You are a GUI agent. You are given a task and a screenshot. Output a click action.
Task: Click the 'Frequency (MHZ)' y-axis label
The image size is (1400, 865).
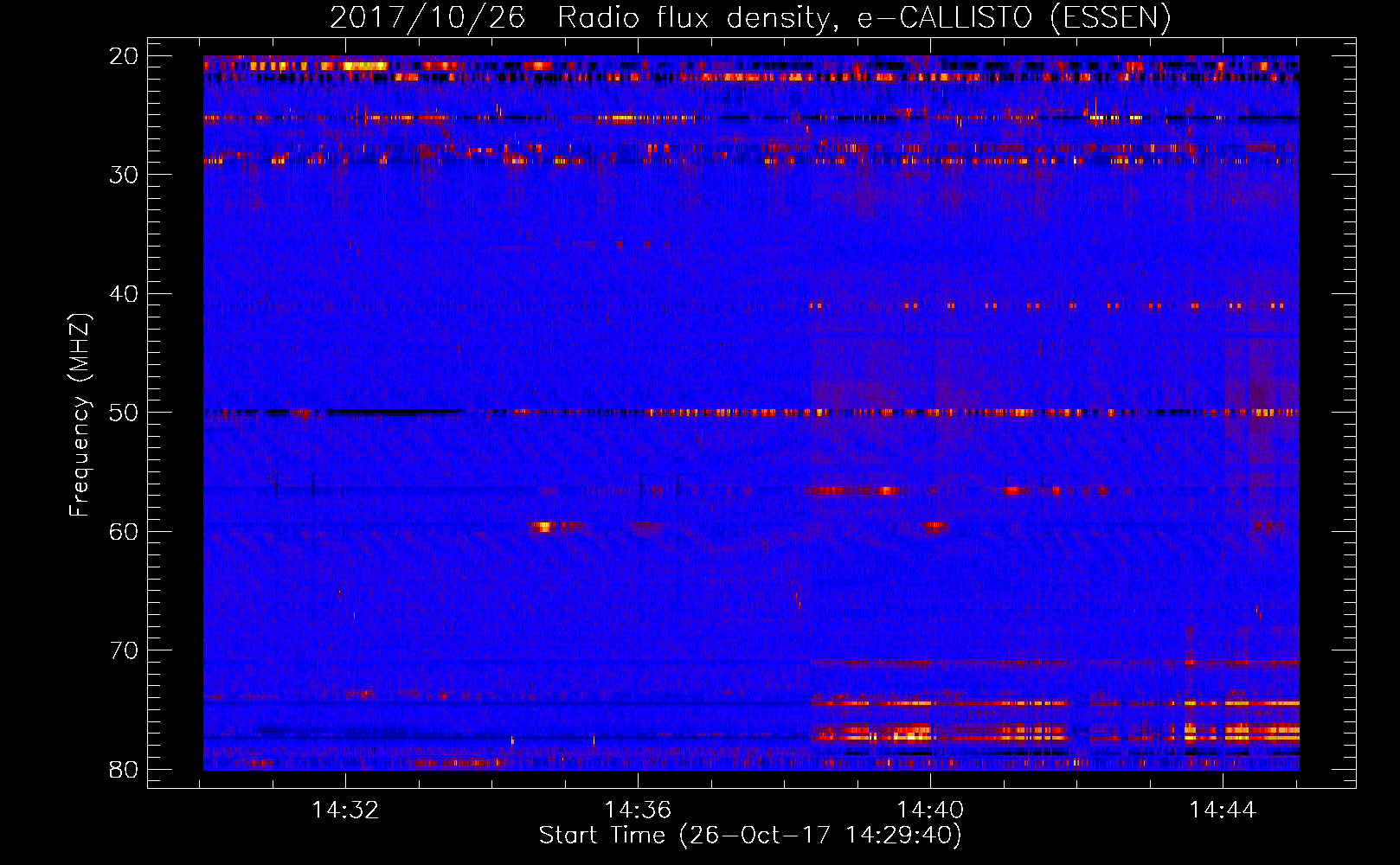(x=80, y=415)
